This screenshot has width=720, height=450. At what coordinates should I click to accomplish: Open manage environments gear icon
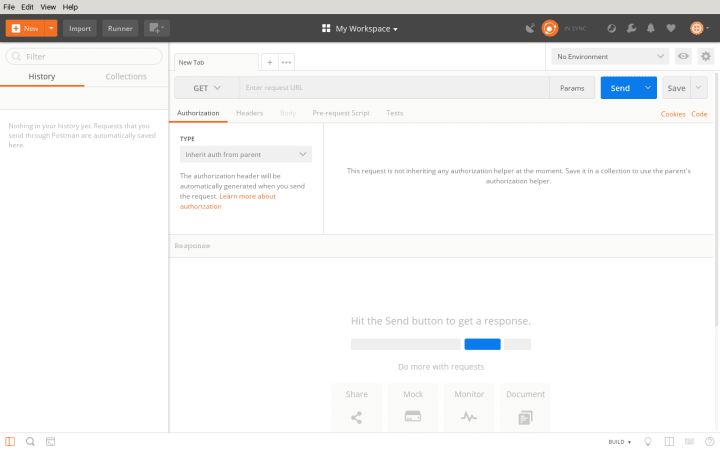[706, 56]
